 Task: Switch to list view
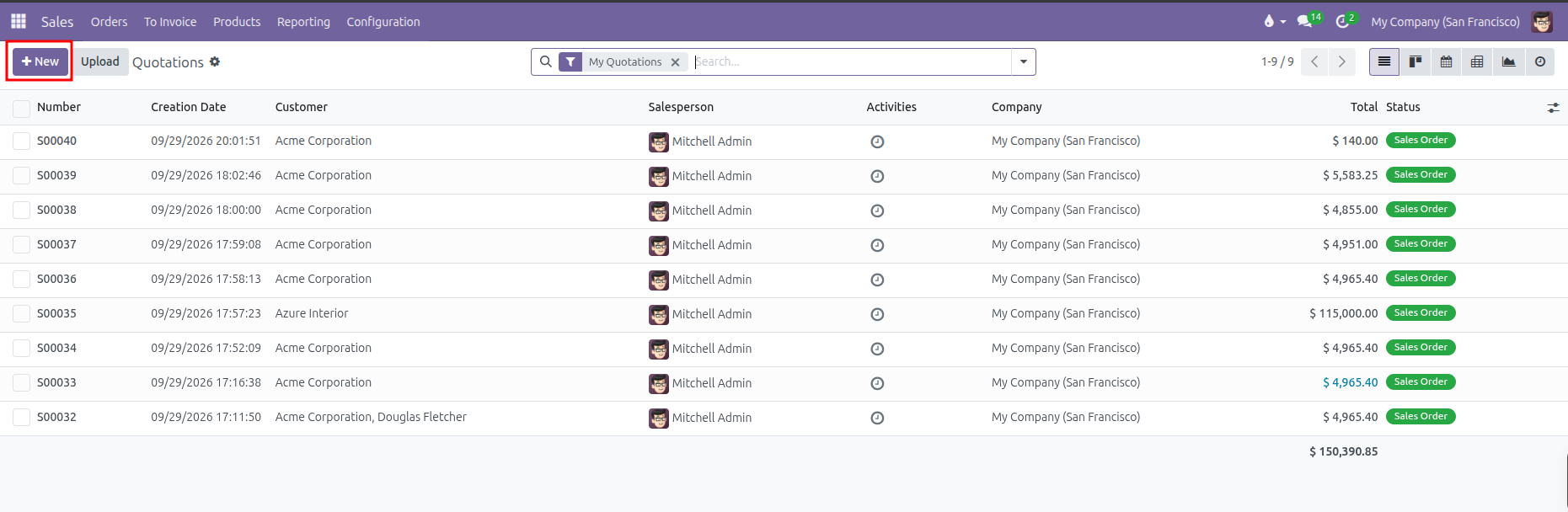(1384, 61)
